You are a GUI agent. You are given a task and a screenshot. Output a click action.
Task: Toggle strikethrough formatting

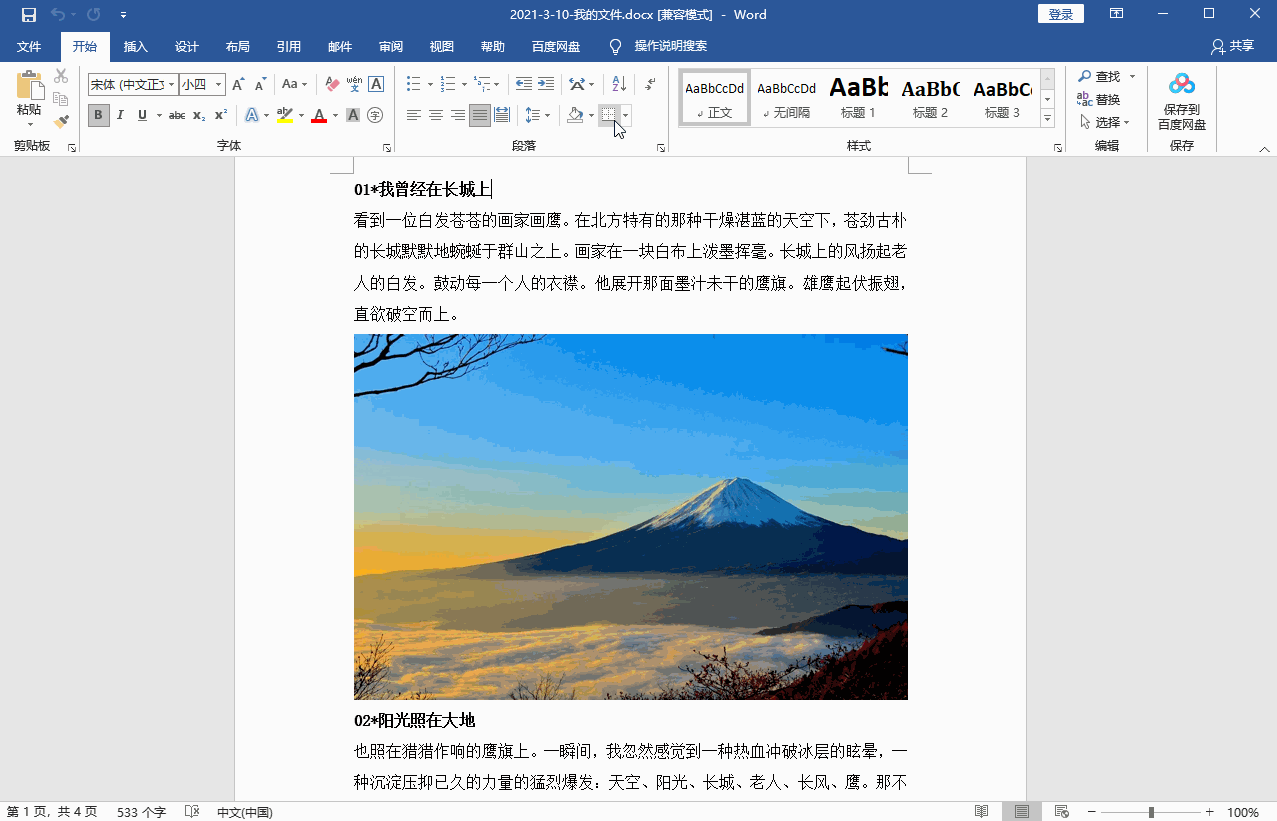178,115
